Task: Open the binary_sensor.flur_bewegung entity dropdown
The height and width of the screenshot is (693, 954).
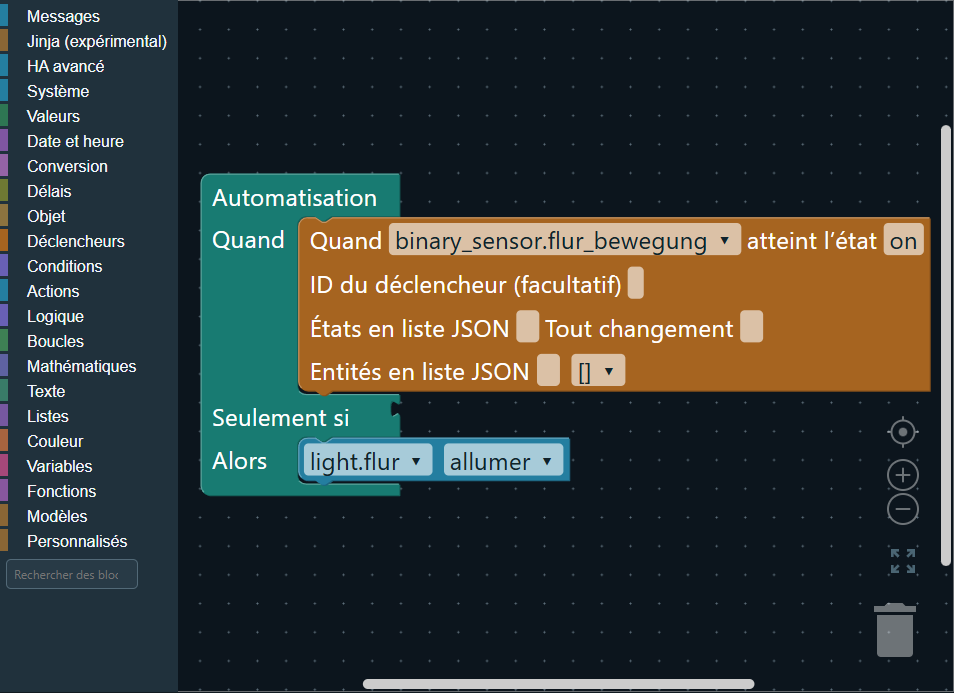Action: pos(565,240)
